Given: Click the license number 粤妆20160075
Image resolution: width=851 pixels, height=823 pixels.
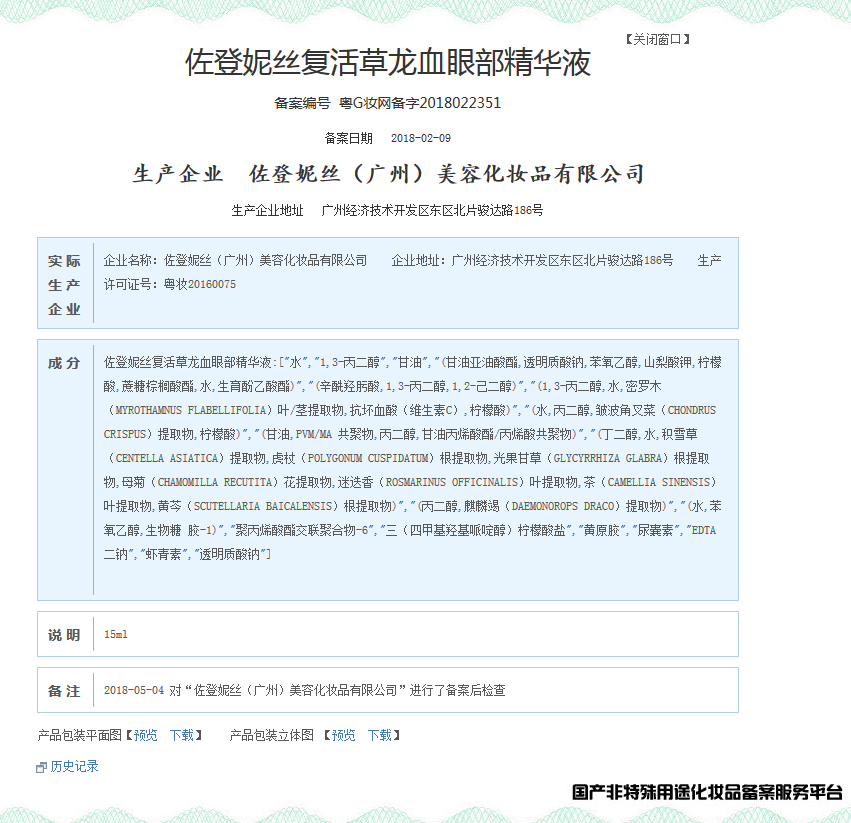Looking at the screenshot, I should (200, 284).
